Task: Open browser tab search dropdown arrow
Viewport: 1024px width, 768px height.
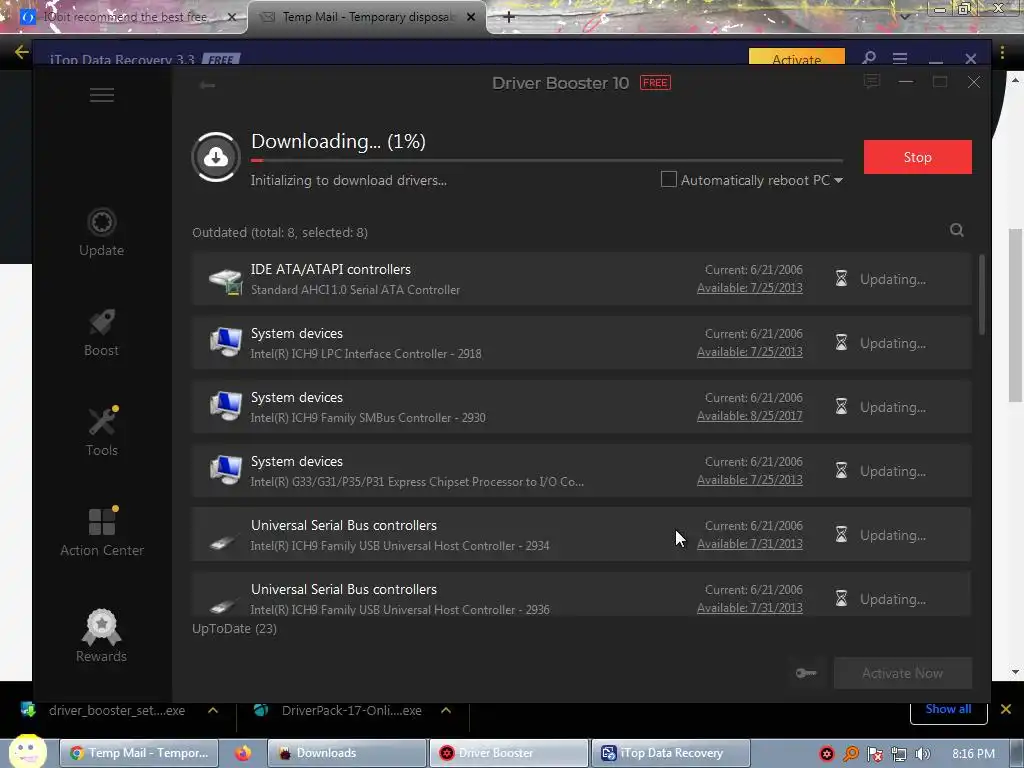Action: point(904,16)
